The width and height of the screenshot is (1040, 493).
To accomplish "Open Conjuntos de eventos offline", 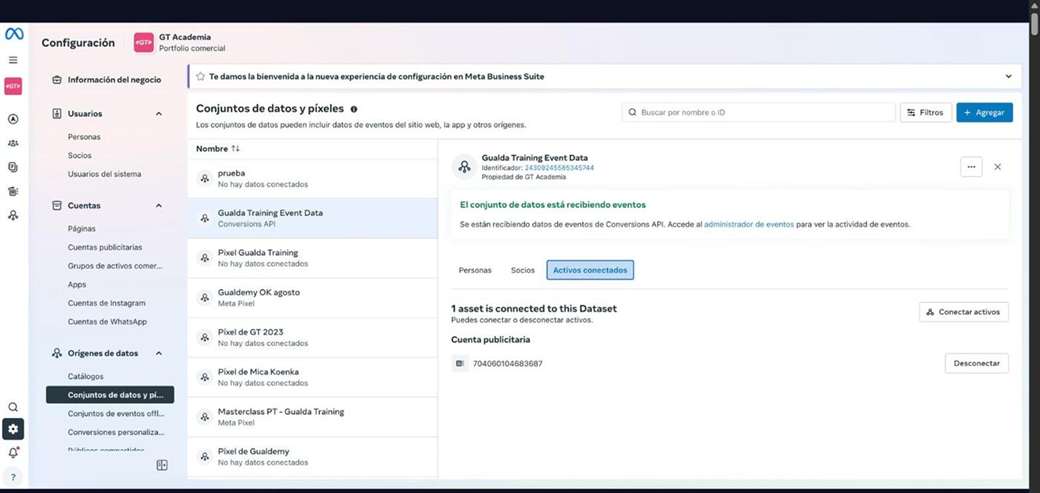I will 115,413.
